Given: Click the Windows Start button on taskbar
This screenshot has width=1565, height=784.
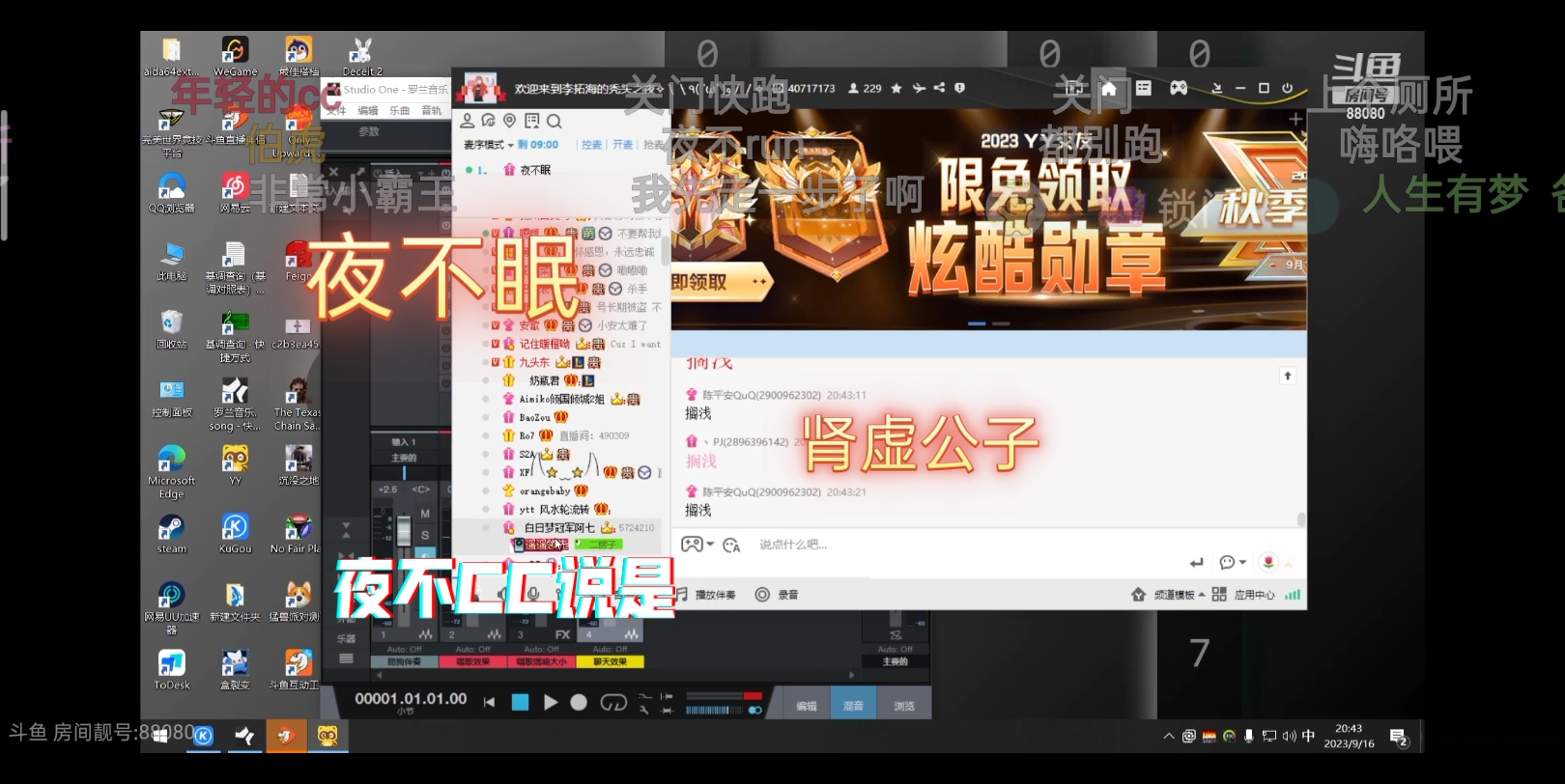Looking at the screenshot, I should (x=160, y=737).
